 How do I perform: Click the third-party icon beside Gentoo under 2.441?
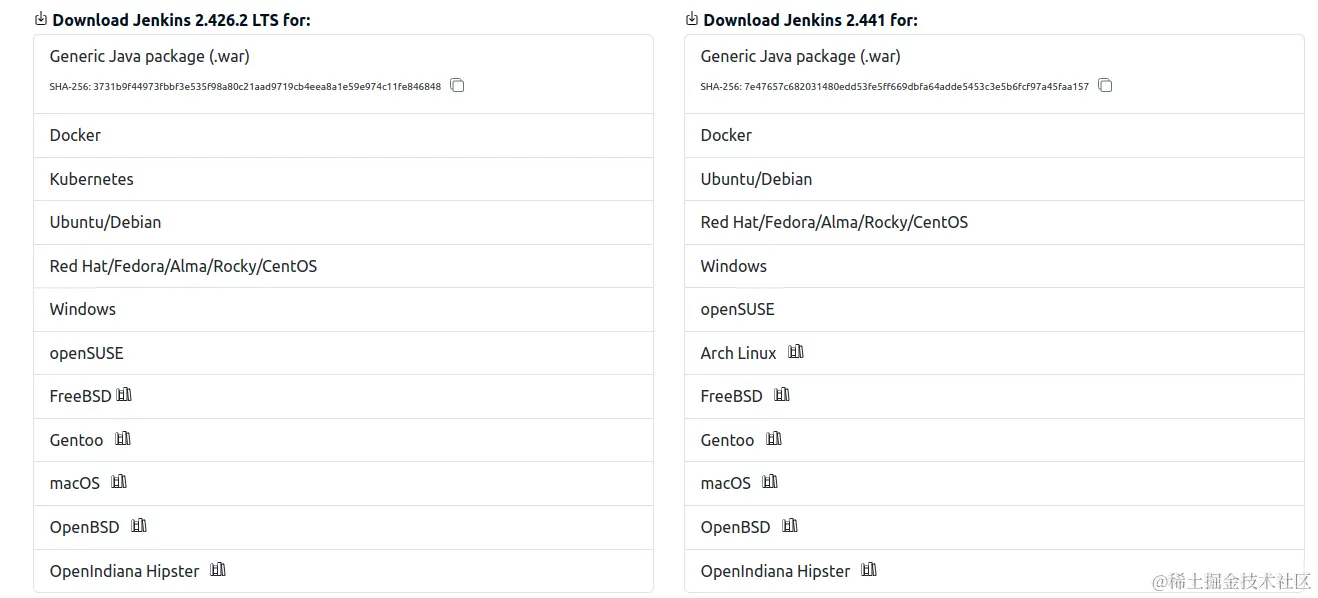(774, 438)
